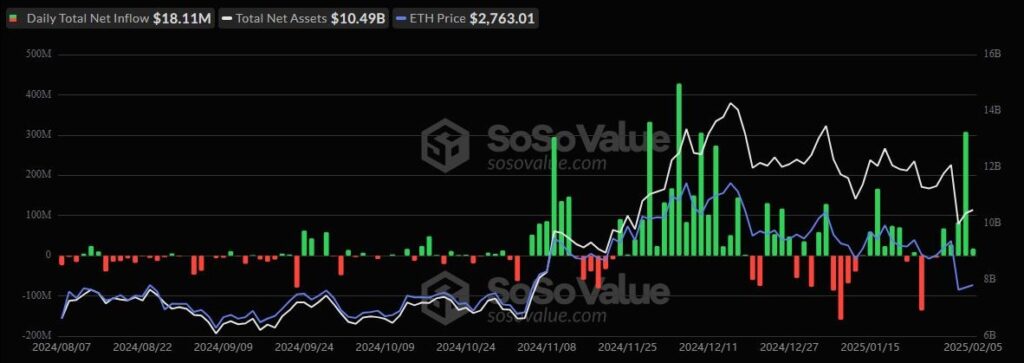The width and height of the screenshot is (1024, 363).
Task: Click the 14B right axis label
Action: (x=991, y=110)
